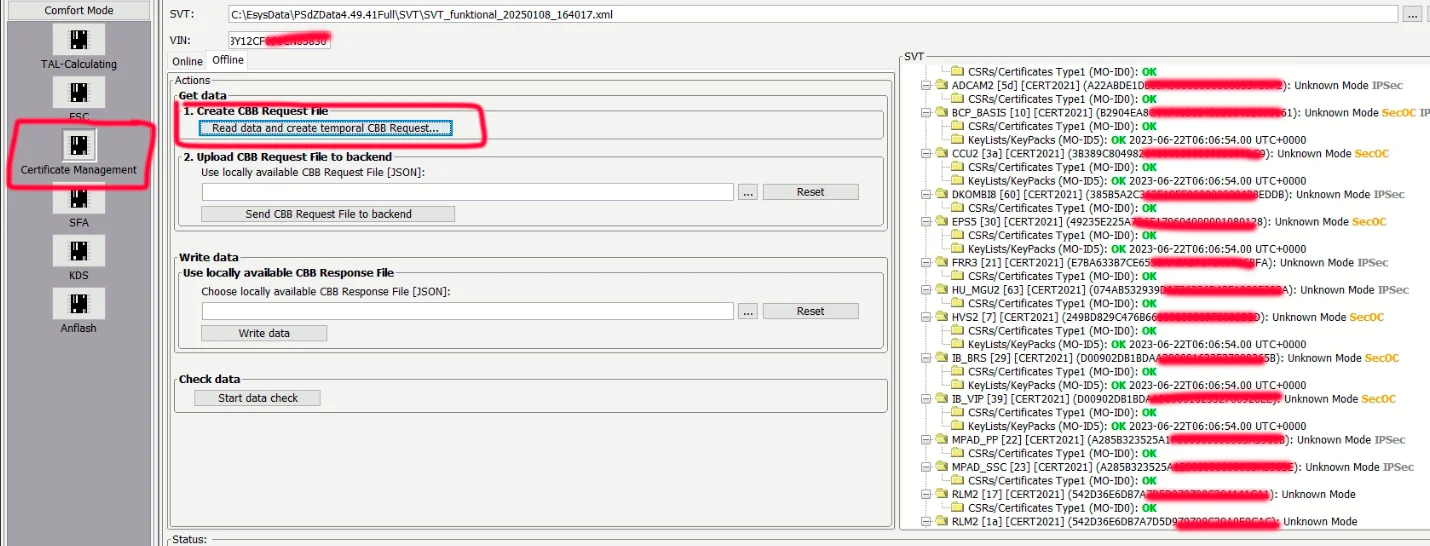Viewport: 1430px width, 546px height.
Task: Open the TAL-Calculating module icon
Action: click(x=79, y=40)
